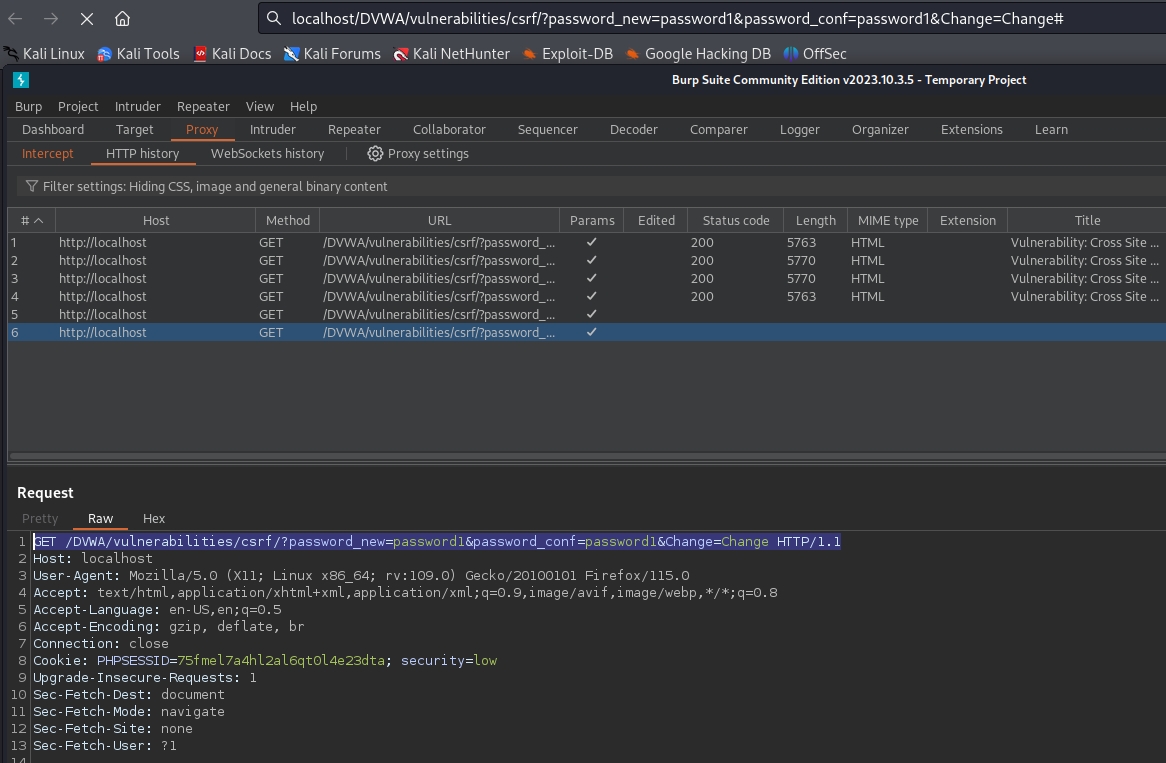The height and width of the screenshot is (763, 1166).
Task: Select history row number 3
Action: pos(300,279)
